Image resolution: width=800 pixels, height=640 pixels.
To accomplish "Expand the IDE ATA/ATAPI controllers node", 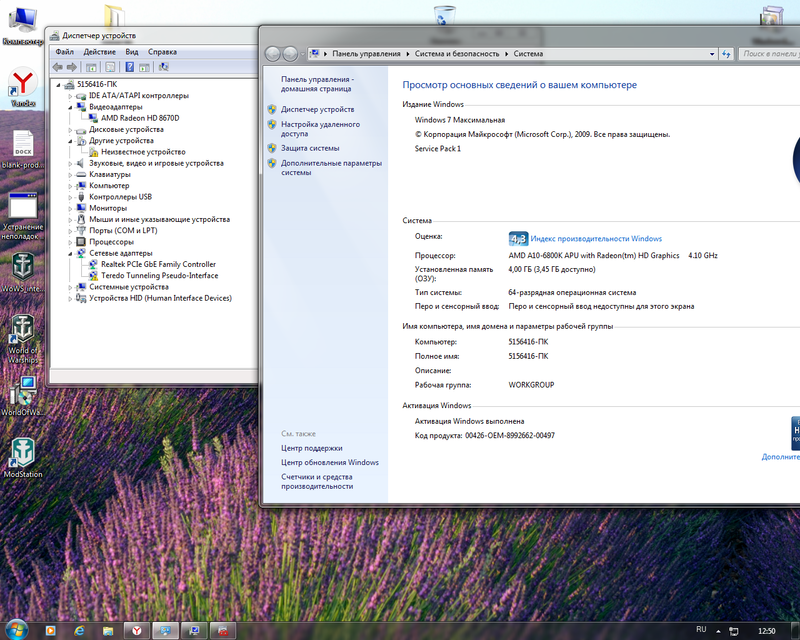I will point(70,96).
